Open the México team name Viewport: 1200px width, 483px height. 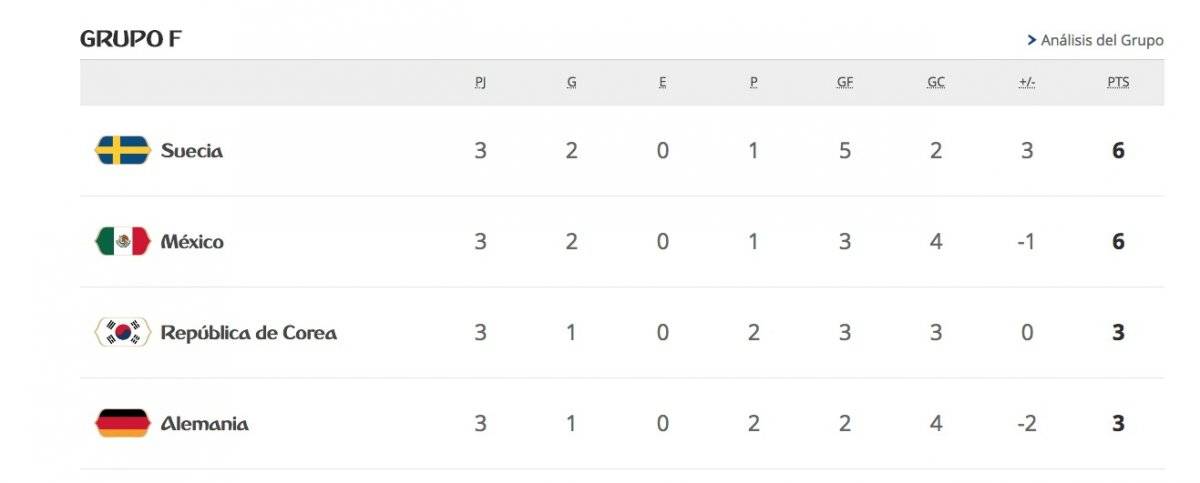pyautogui.click(x=192, y=242)
